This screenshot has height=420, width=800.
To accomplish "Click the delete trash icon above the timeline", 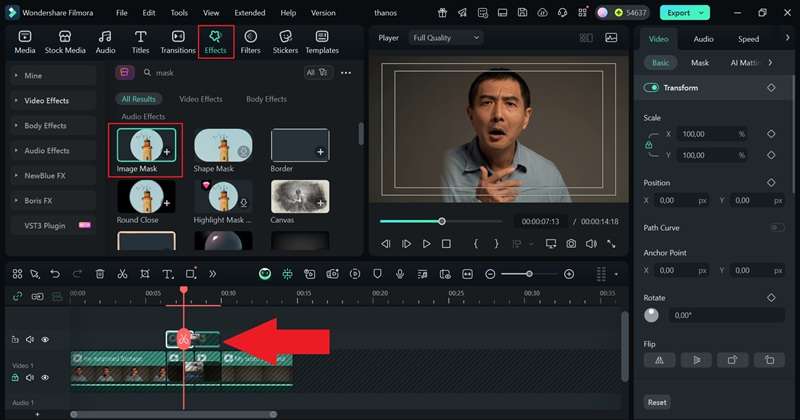I will click(100, 274).
